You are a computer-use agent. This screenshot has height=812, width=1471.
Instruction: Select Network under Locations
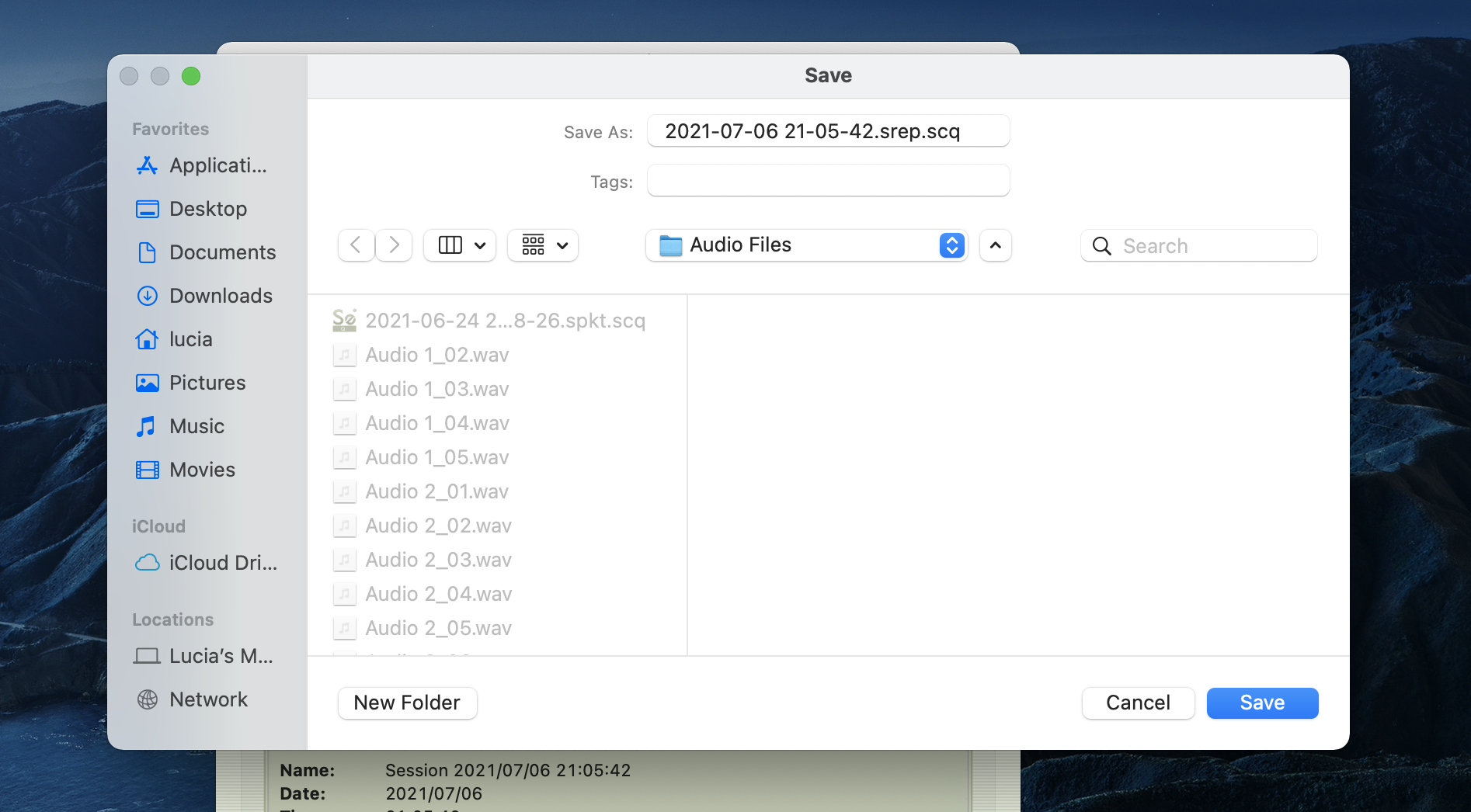[x=193, y=699]
